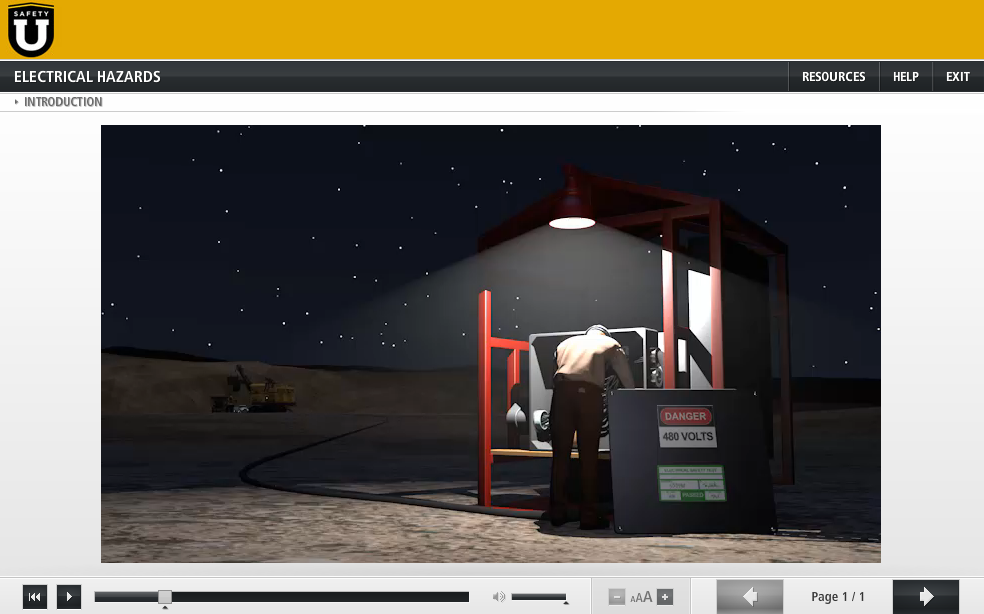Click the INTRODUCTION breadcrumb label
The height and width of the screenshot is (614, 984).
(63, 102)
